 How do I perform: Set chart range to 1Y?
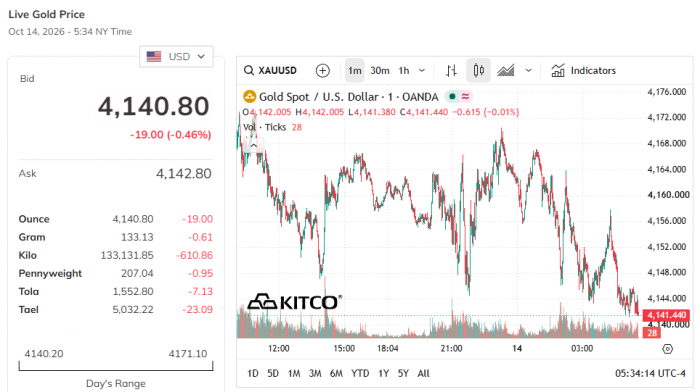[x=383, y=373]
